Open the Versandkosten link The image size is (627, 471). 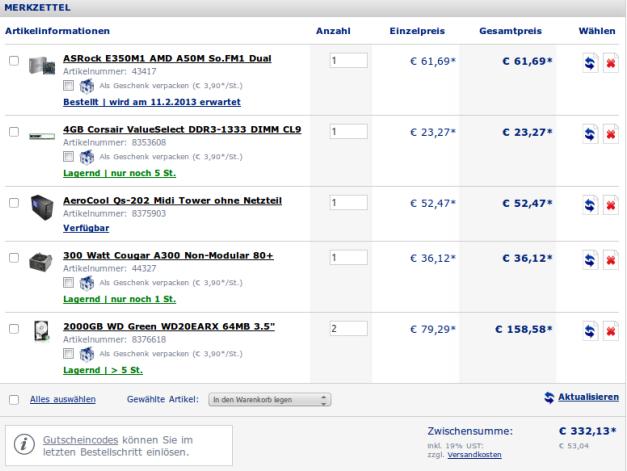click(x=476, y=455)
